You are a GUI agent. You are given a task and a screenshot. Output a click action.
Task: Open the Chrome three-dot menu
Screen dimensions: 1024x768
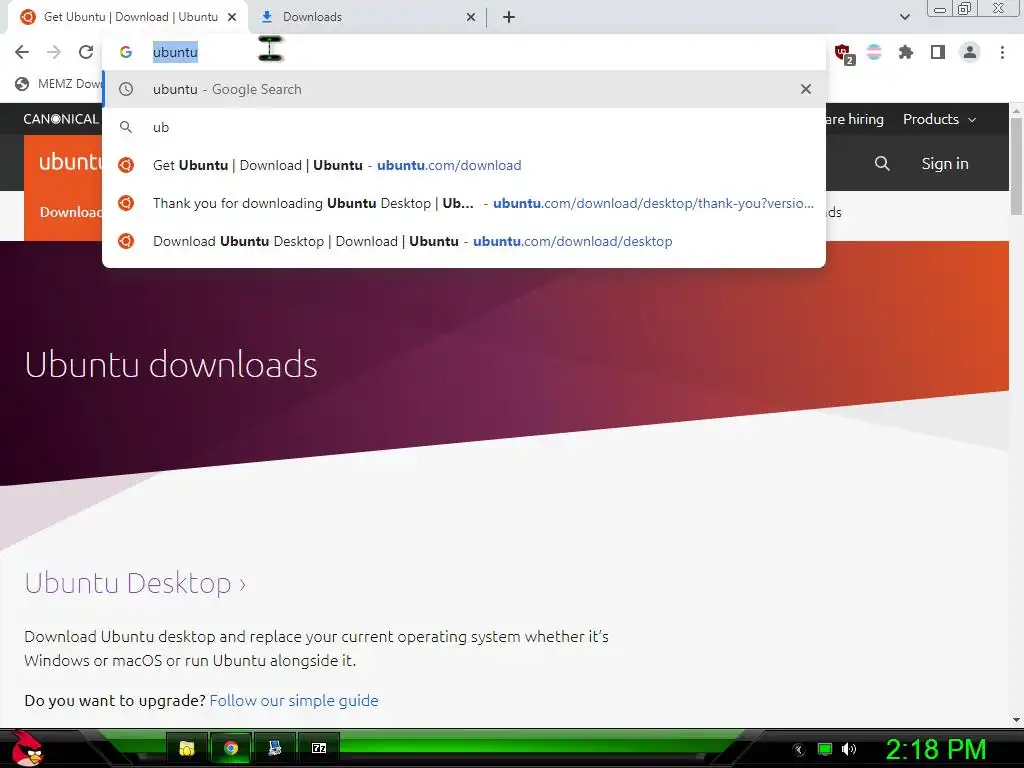[x=1002, y=52]
